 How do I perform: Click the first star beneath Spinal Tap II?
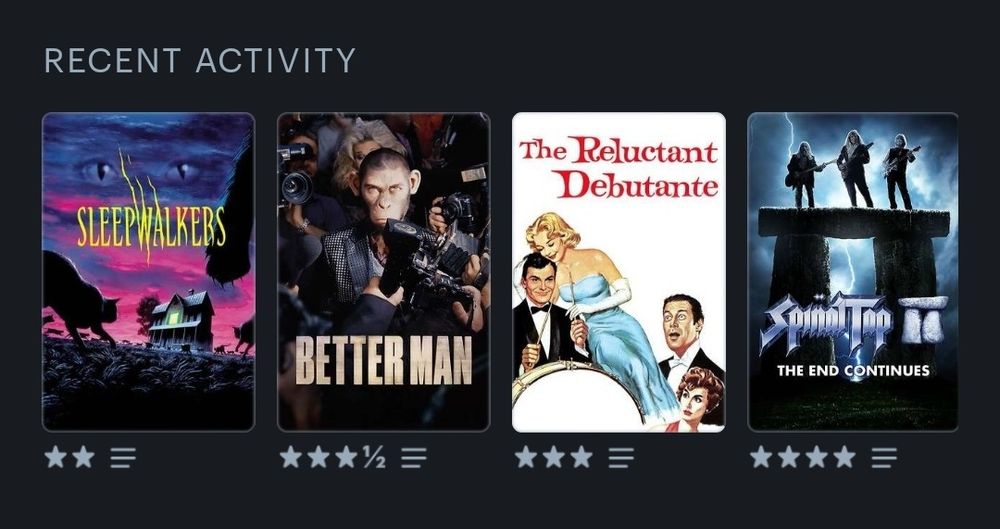click(x=760, y=457)
